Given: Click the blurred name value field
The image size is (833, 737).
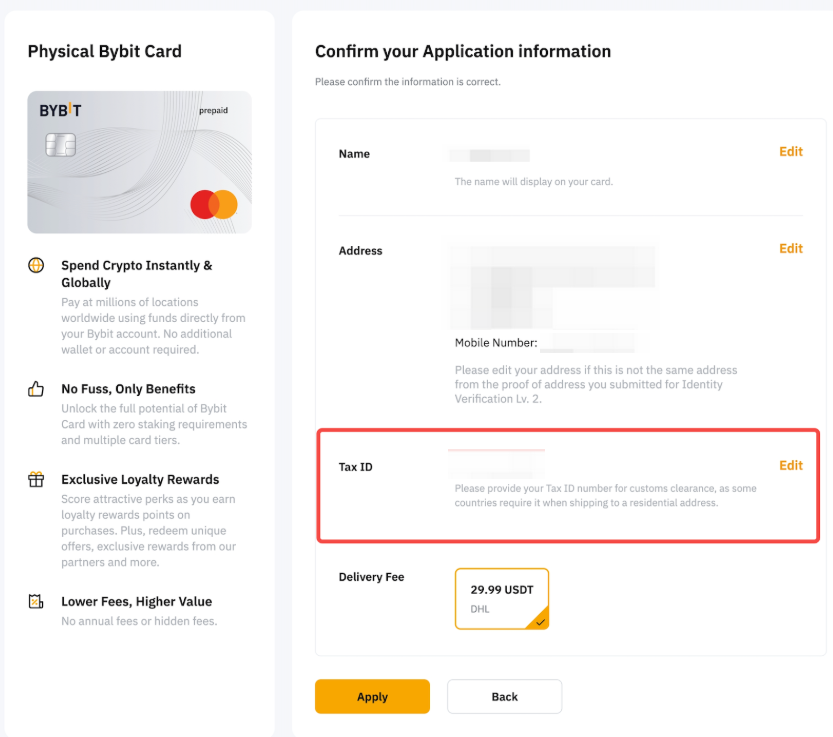Looking at the screenshot, I should 490,155.
